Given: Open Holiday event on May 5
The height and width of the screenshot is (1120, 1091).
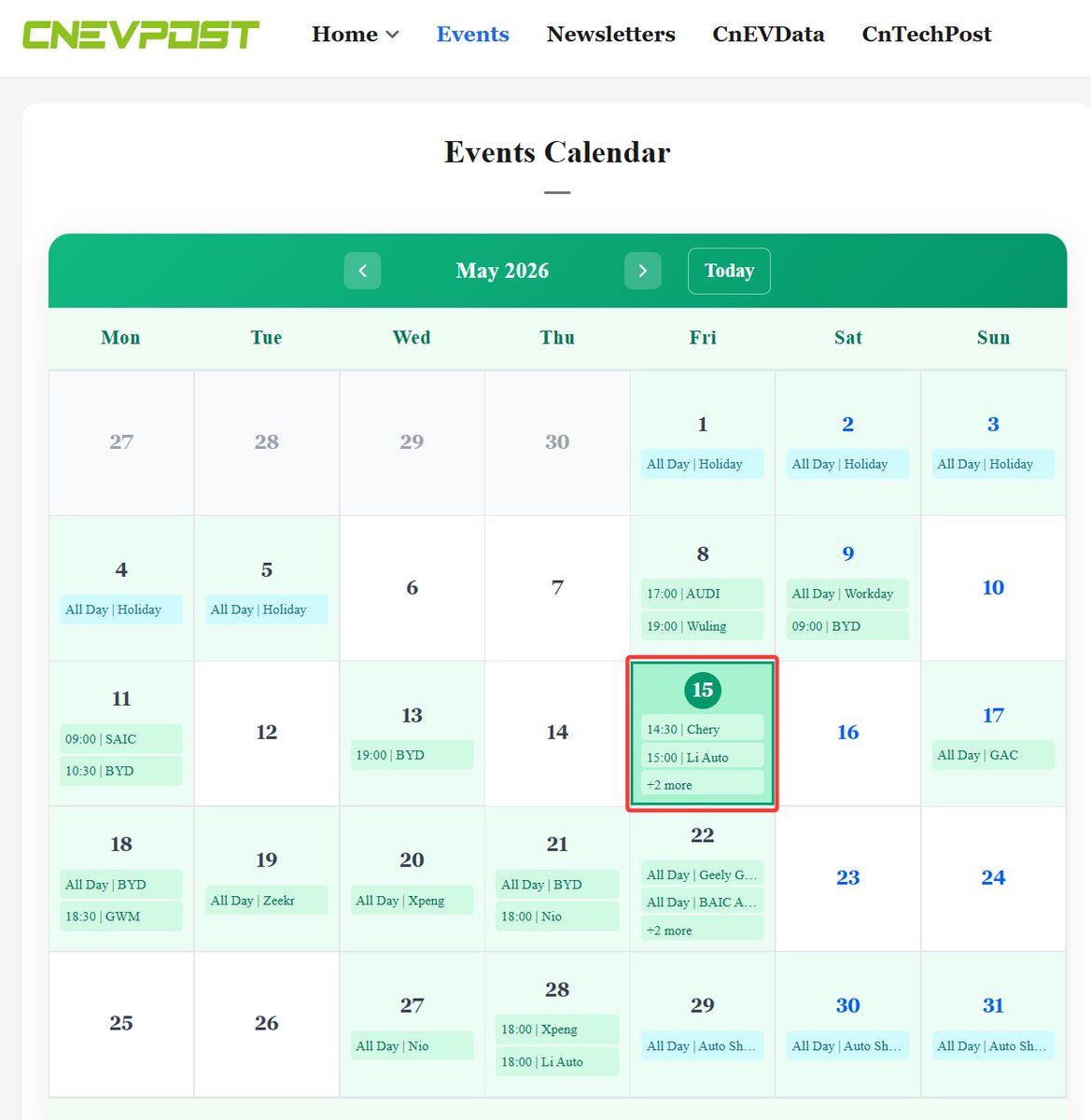Looking at the screenshot, I should point(266,609).
